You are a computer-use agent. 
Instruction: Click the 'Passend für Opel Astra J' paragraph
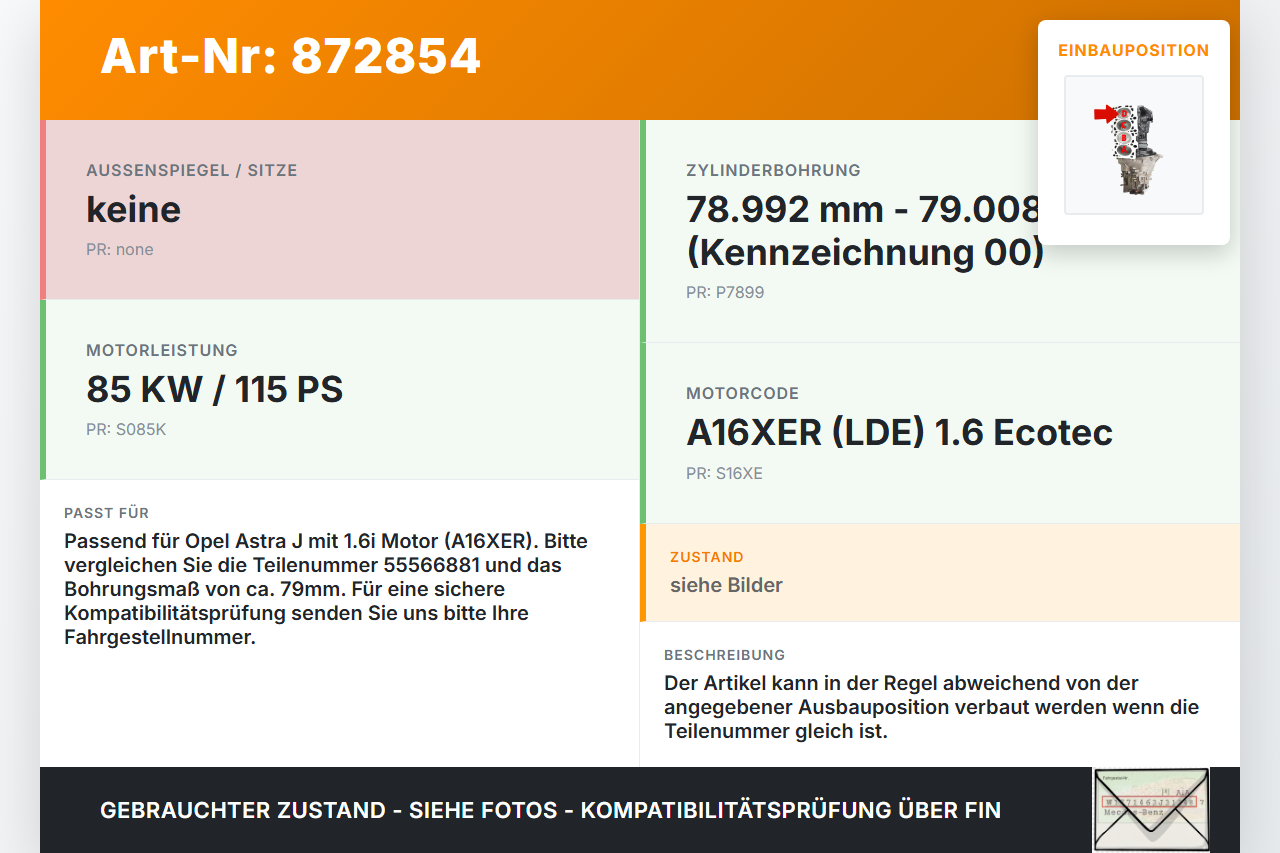tap(326, 589)
